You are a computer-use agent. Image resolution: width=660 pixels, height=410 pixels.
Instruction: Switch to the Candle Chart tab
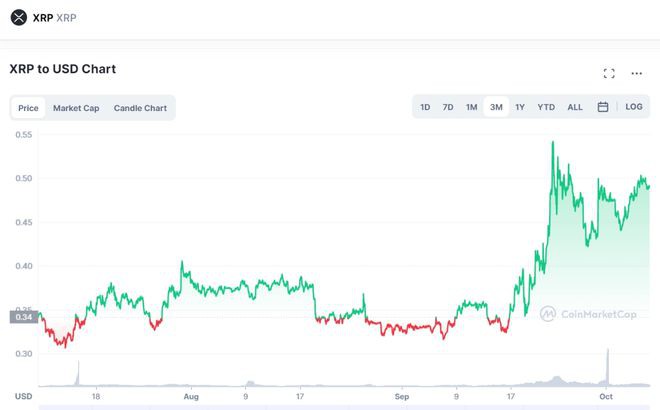point(140,108)
